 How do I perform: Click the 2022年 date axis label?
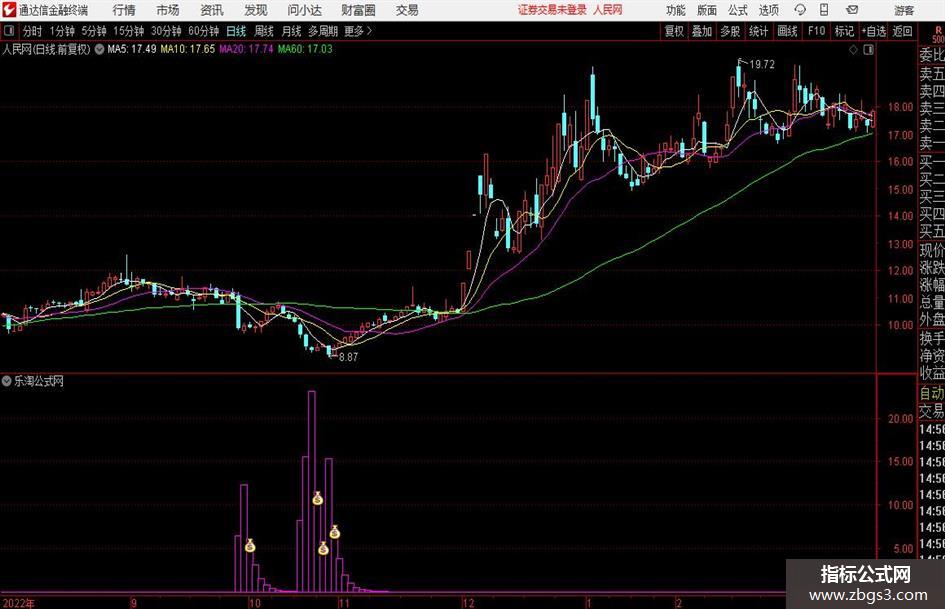(x=19, y=603)
